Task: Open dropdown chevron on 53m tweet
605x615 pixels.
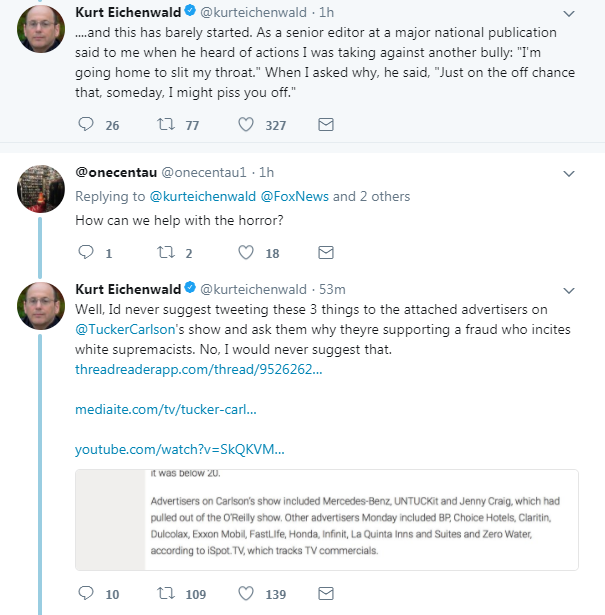Action: [569, 291]
